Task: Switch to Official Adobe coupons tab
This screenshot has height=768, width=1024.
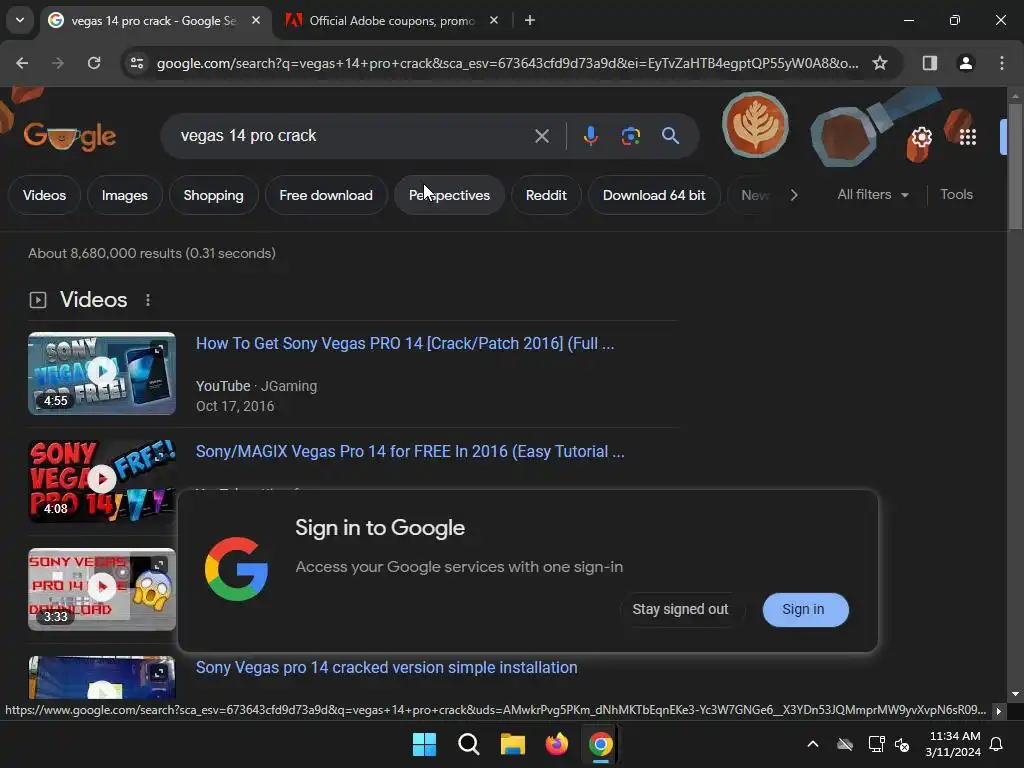Action: pos(392,20)
